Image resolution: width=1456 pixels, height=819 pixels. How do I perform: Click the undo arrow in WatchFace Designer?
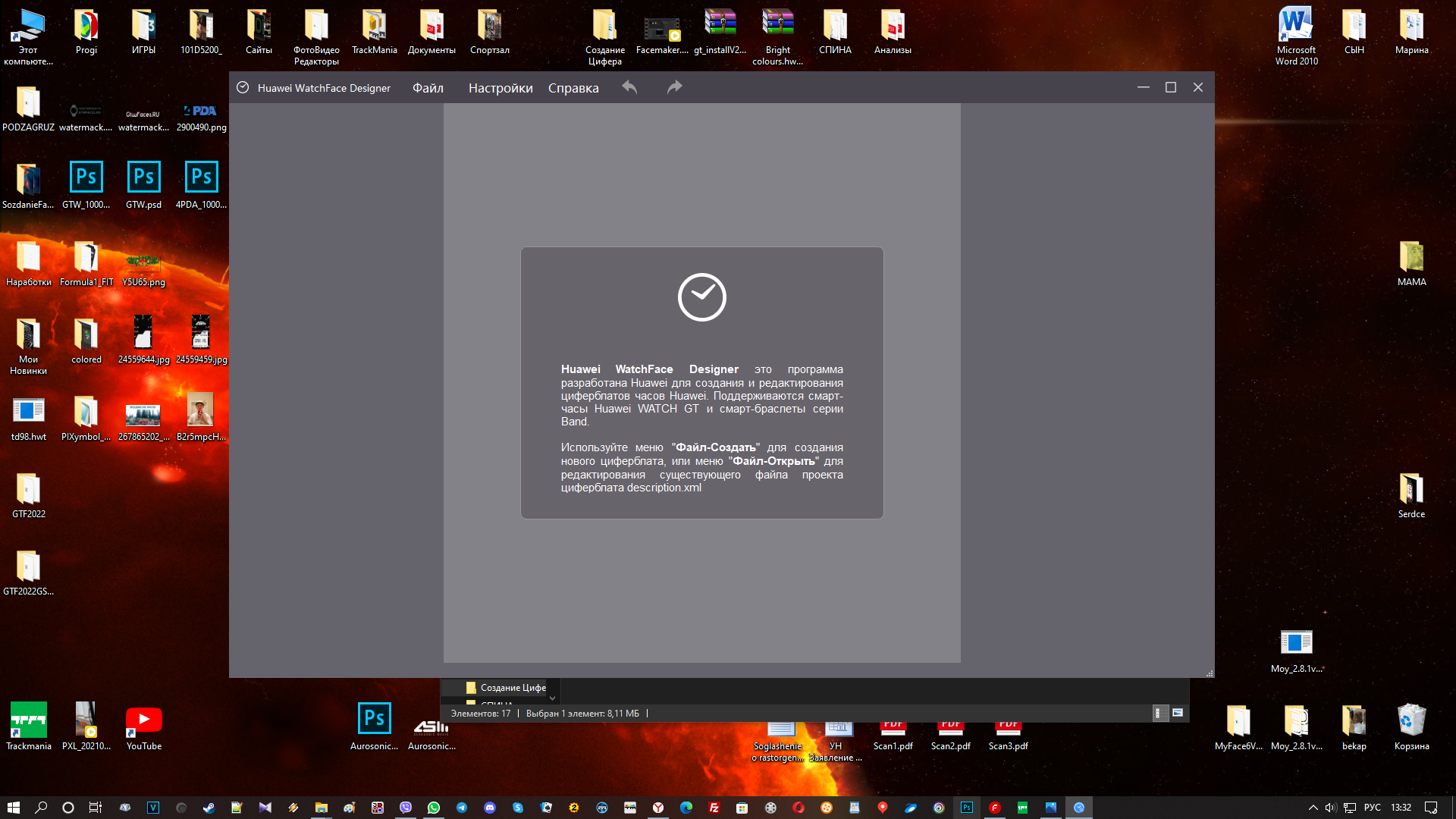coord(629,87)
